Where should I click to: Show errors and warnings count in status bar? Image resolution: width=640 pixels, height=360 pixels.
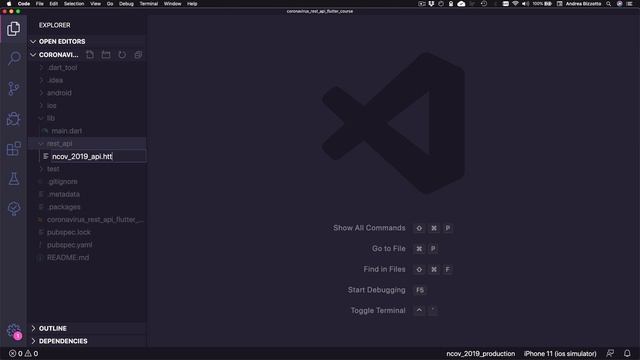click(x=24, y=353)
